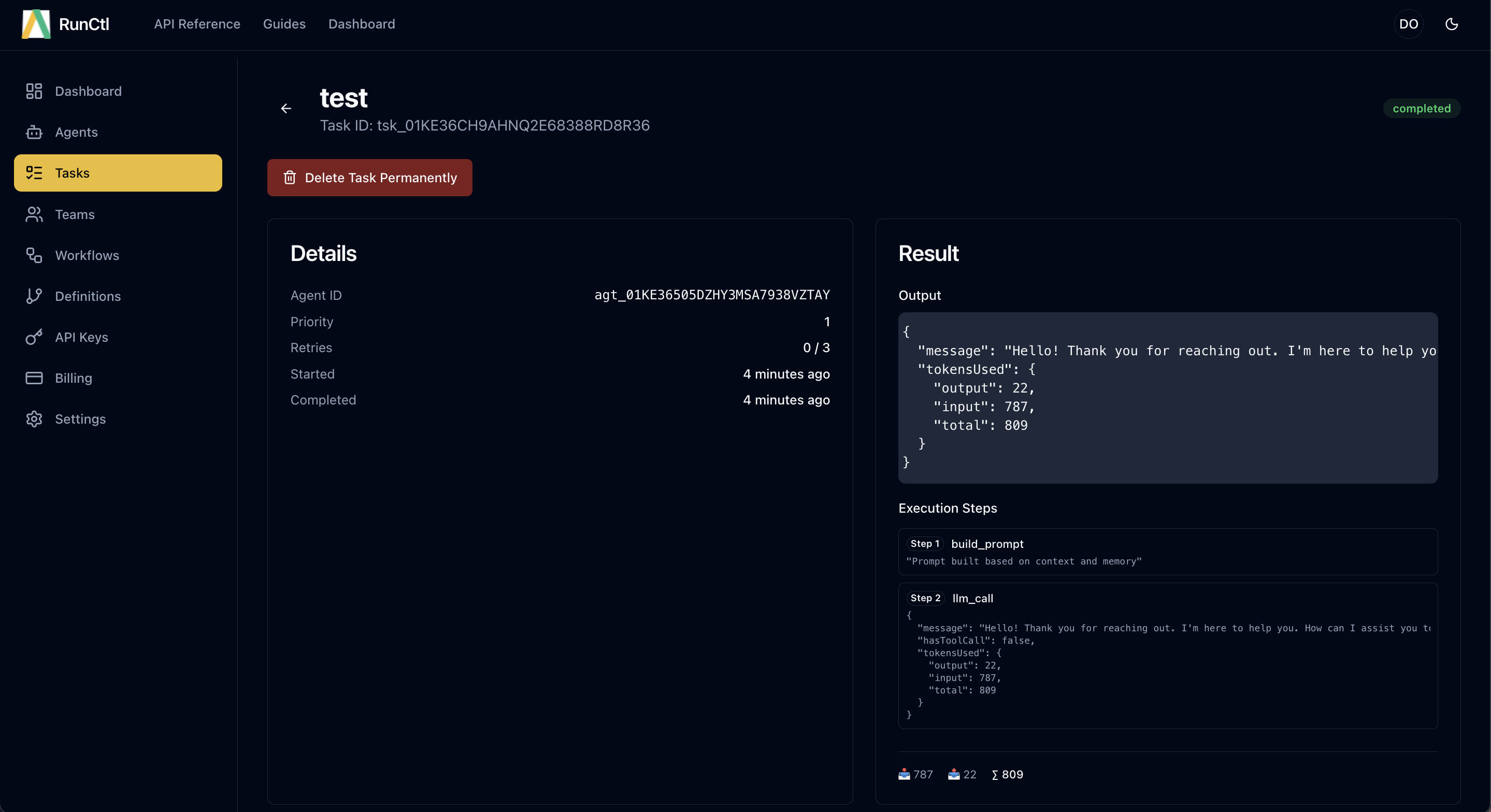Open Settings with the gear icon
The image size is (1491, 812).
[x=34, y=419]
